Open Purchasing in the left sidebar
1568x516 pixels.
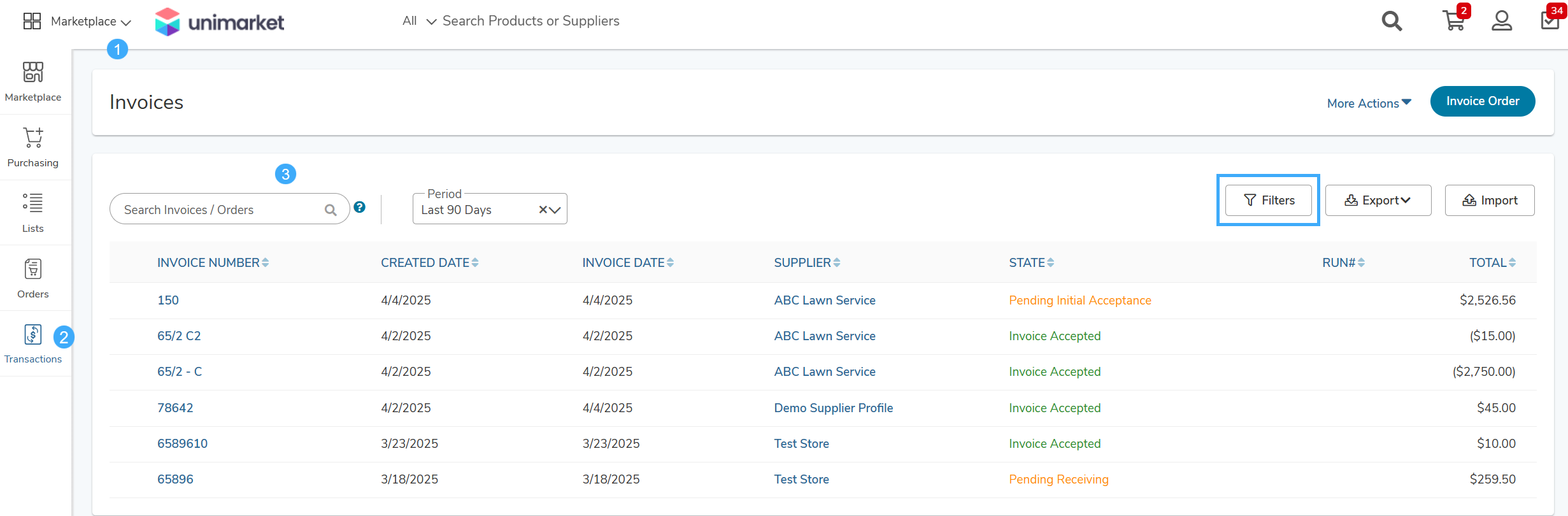tap(33, 147)
